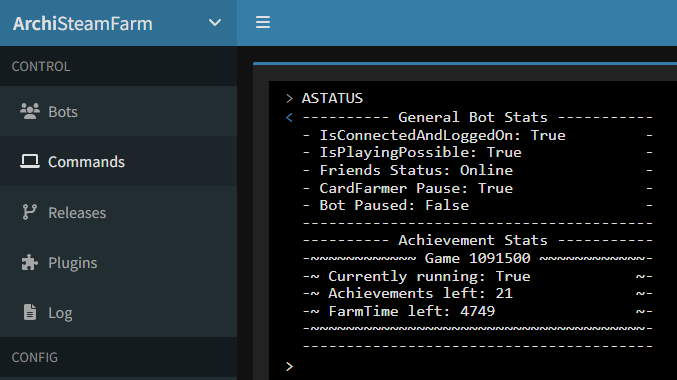Click the ASTATUS command text
This screenshot has width=677, height=380.
point(332,98)
